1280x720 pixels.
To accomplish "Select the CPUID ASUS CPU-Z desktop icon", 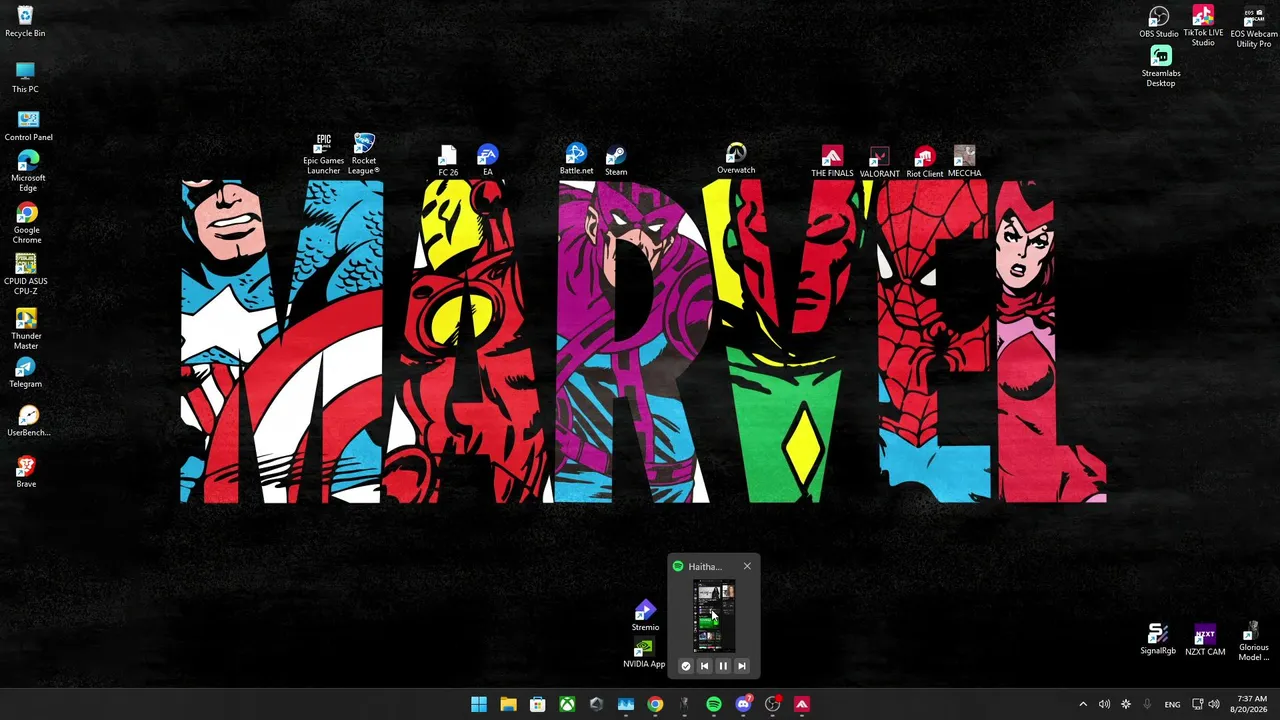I will click(26, 274).
